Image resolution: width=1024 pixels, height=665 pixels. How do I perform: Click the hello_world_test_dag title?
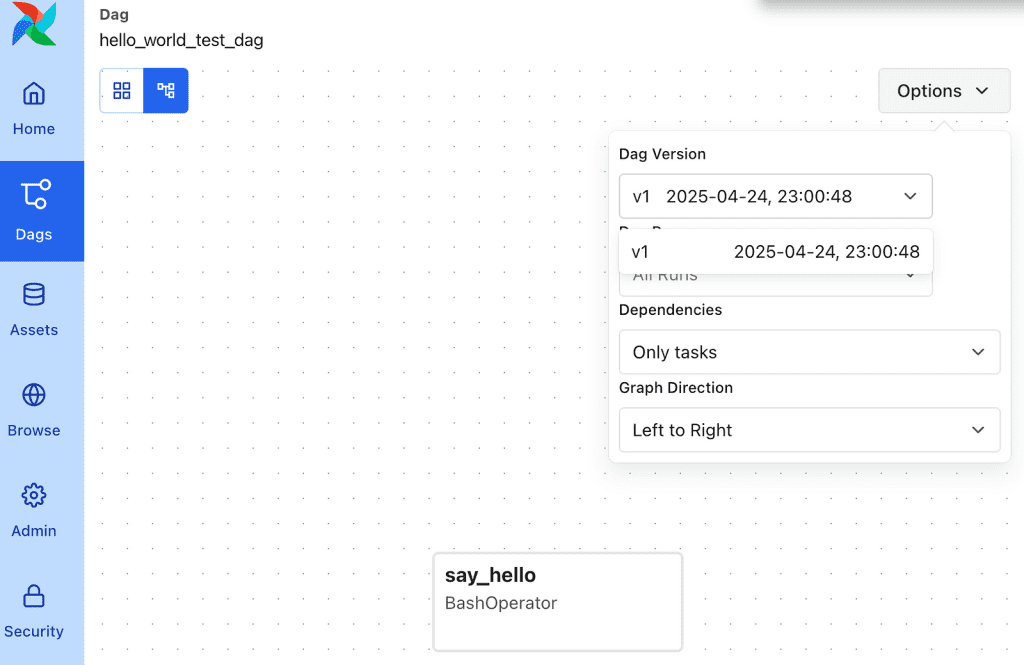tap(181, 41)
